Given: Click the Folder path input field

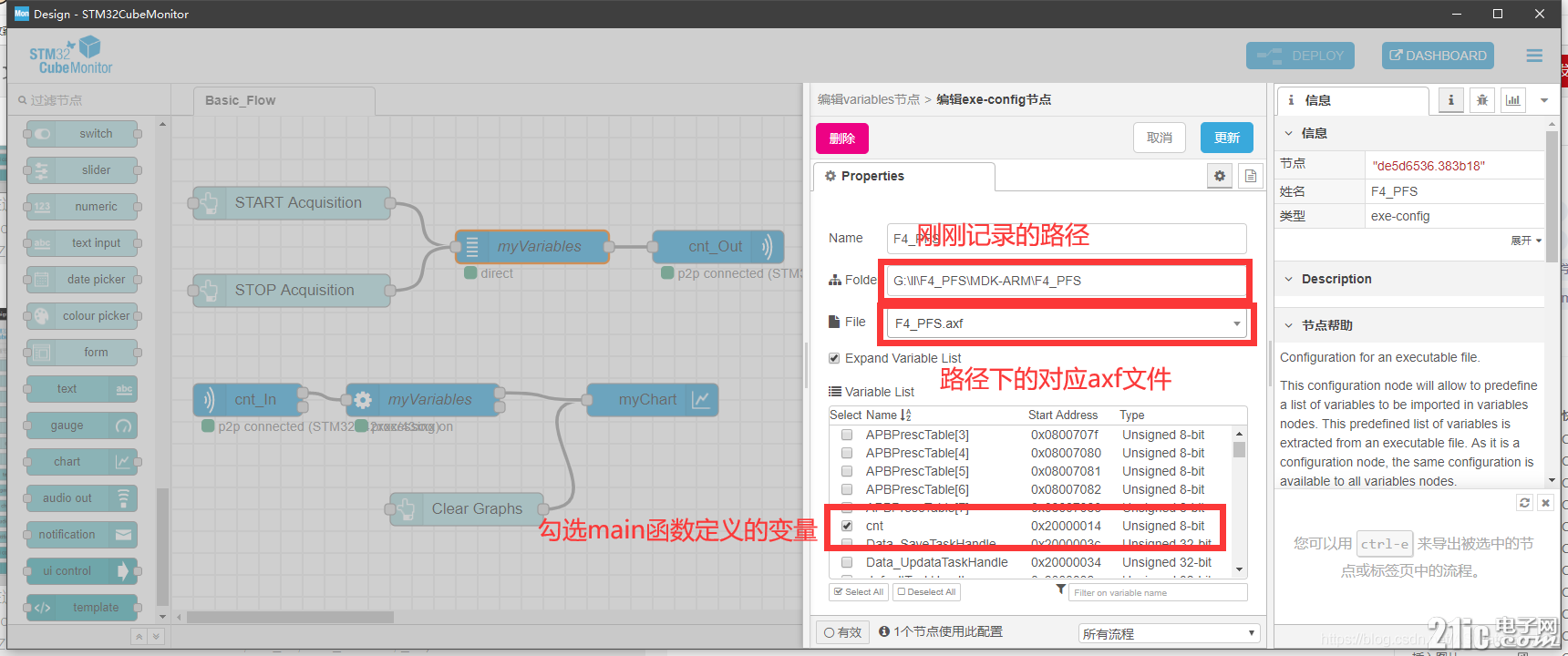Looking at the screenshot, I should [1067, 281].
